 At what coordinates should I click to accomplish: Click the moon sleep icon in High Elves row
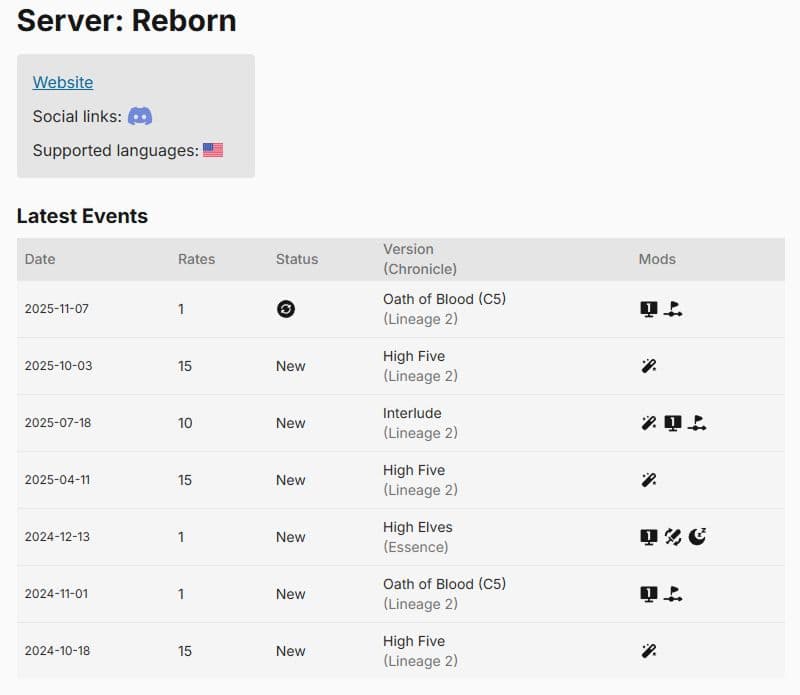point(697,537)
